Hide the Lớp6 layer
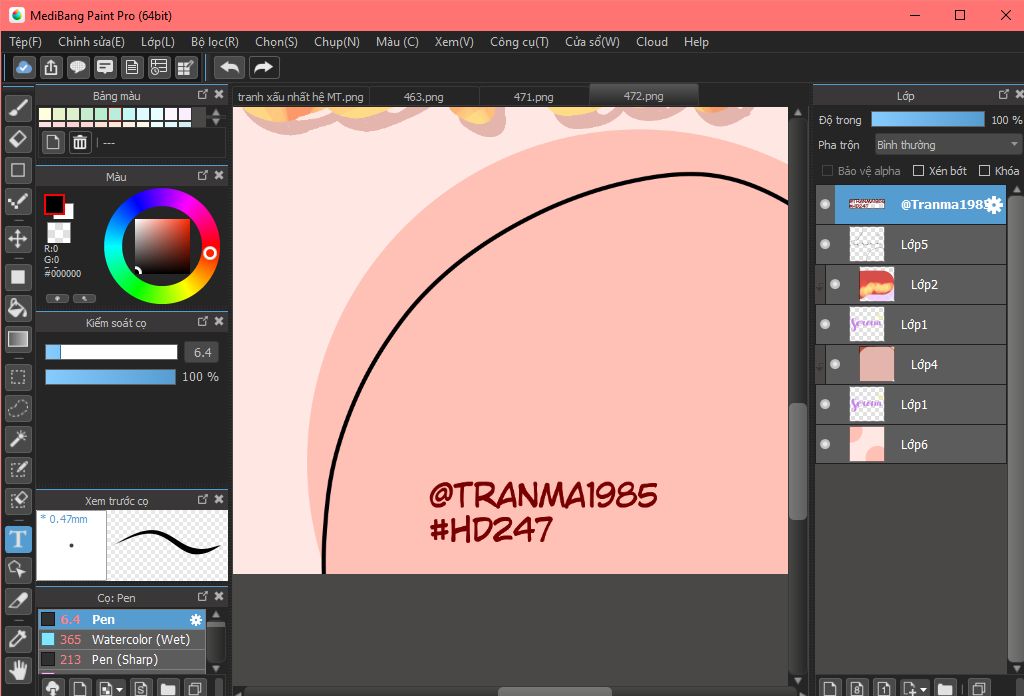Screen dimensions: 1024x696 [825, 444]
